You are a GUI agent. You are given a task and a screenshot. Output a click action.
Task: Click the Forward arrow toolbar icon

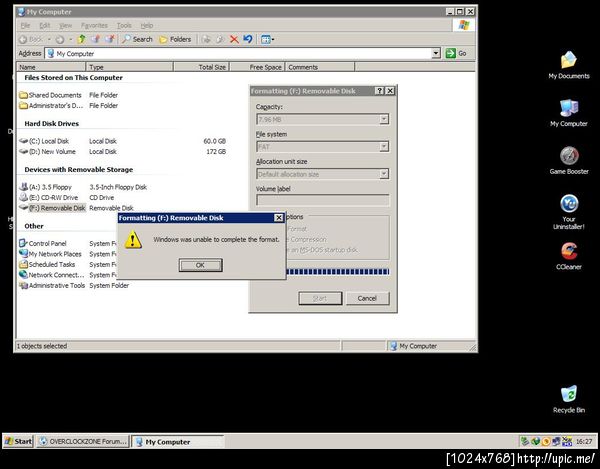point(60,39)
